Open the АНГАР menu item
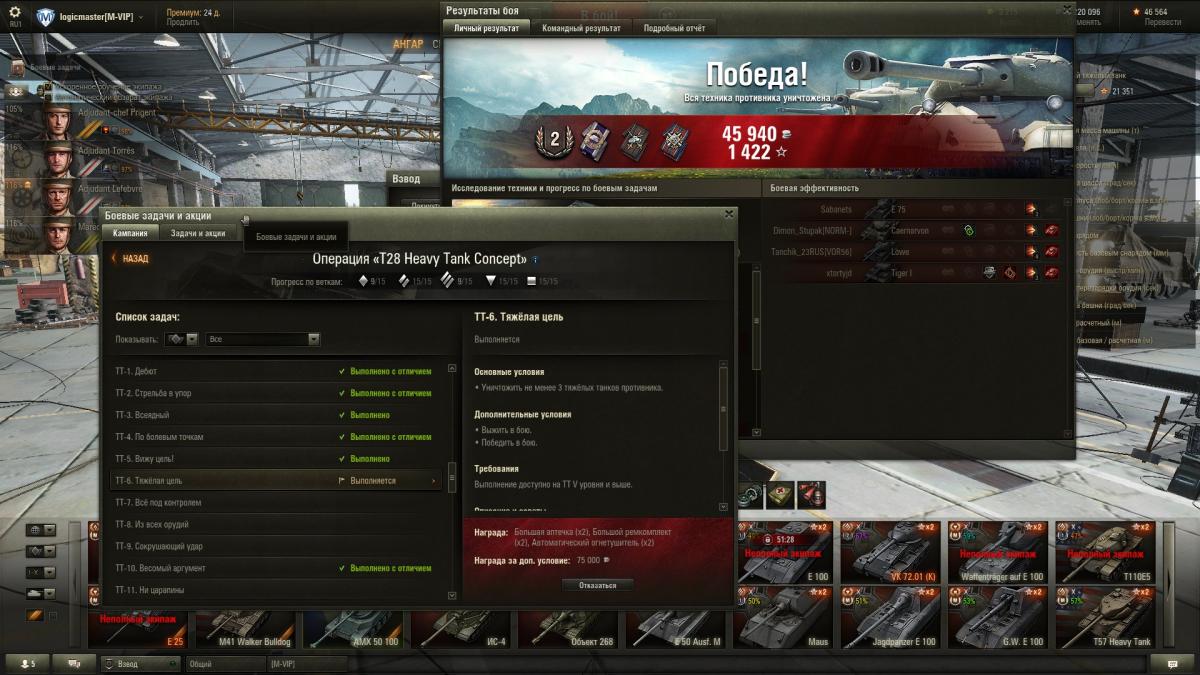Viewport: 1200px width, 675px height. tap(408, 44)
